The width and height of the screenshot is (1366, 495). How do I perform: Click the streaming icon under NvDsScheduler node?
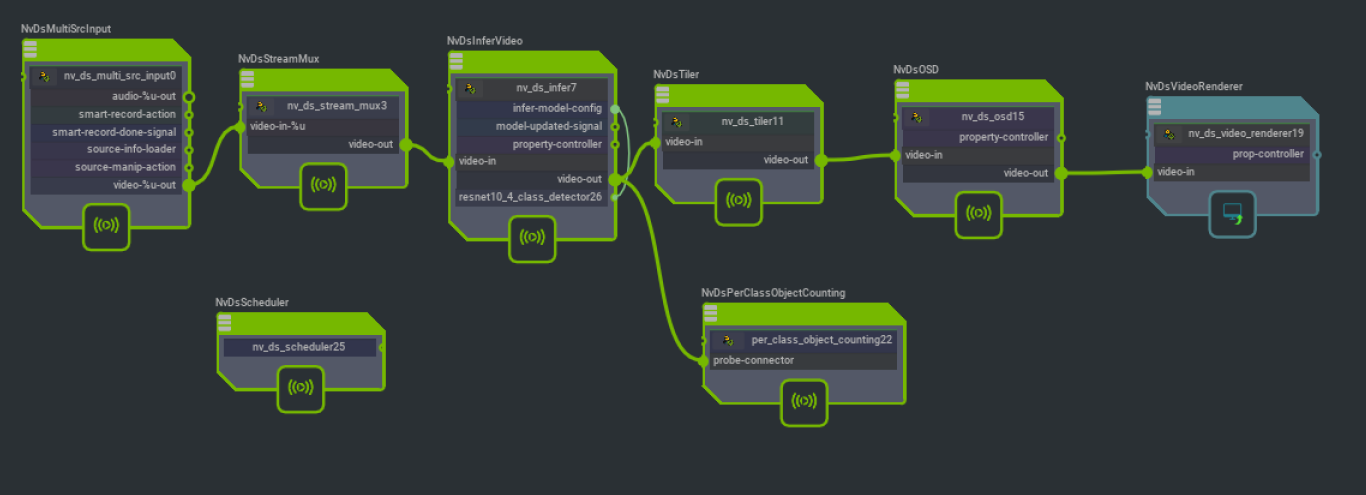tap(301, 387)
